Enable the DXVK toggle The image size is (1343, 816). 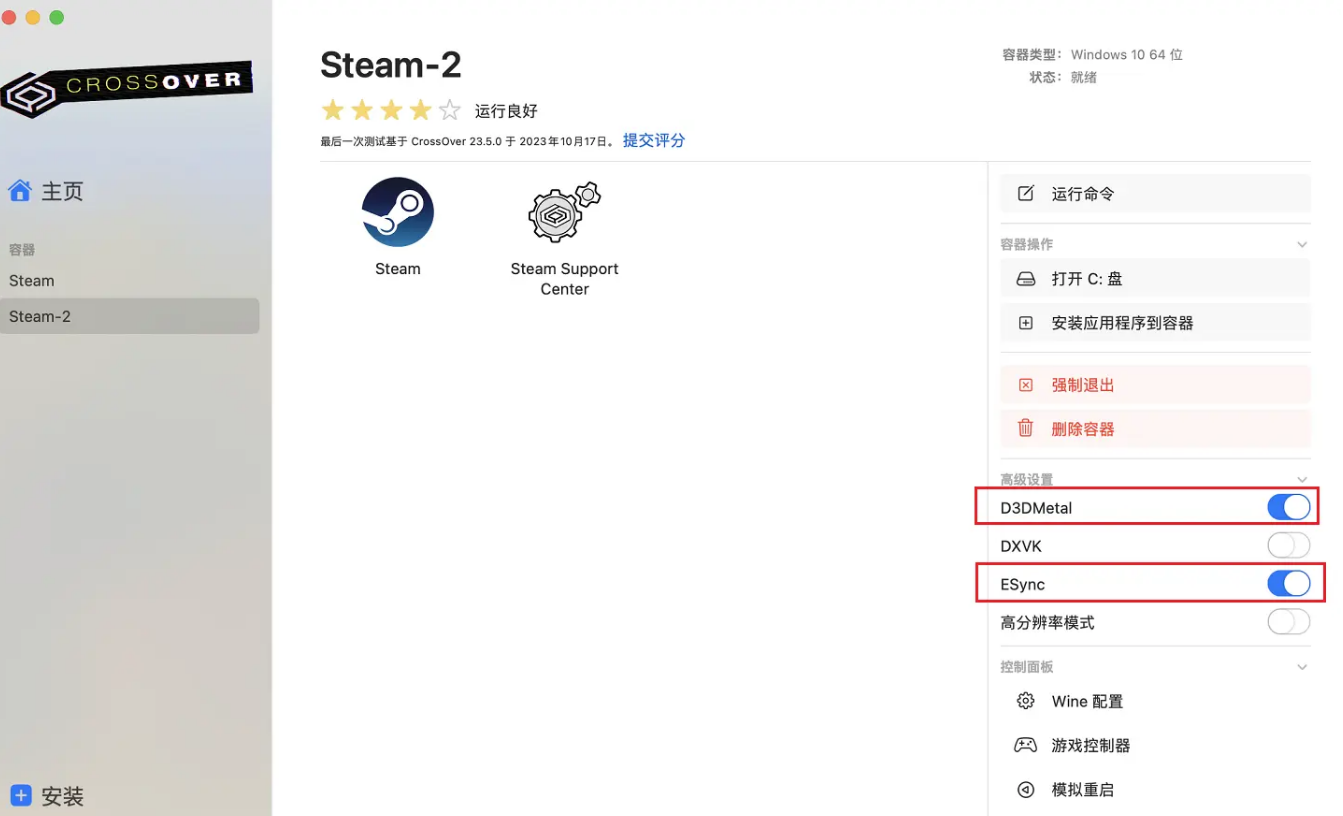(x=1288, y=546)
